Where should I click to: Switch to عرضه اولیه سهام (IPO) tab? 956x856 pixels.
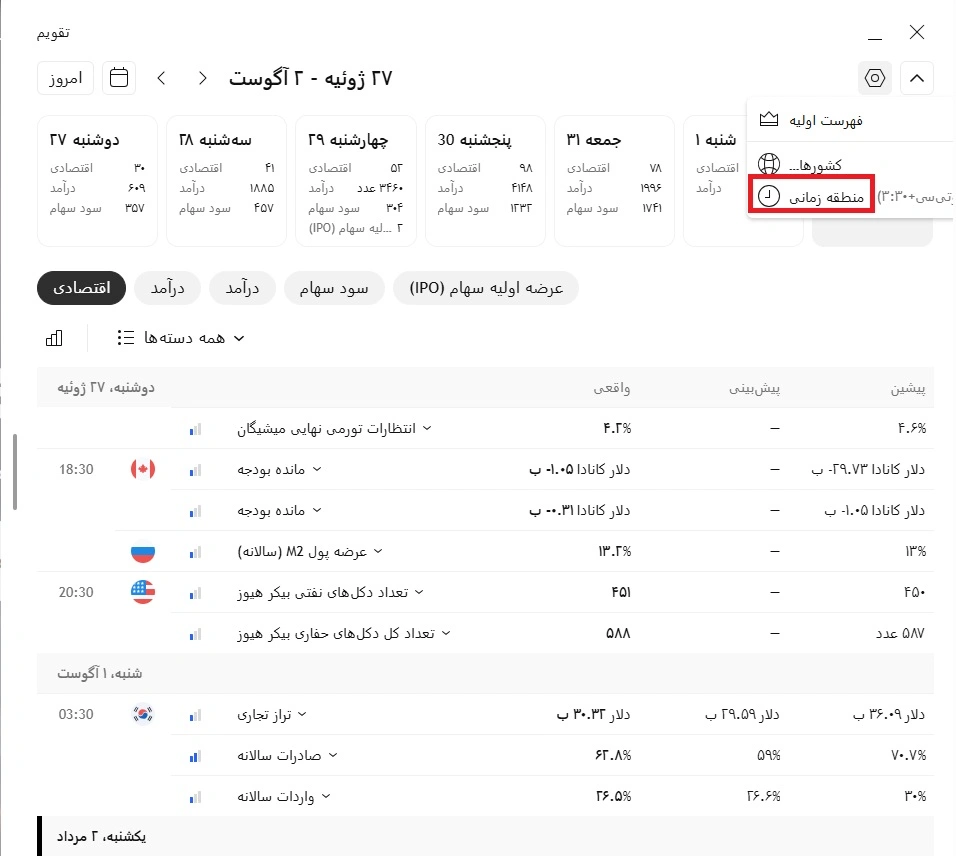click(x=486, y=288)
